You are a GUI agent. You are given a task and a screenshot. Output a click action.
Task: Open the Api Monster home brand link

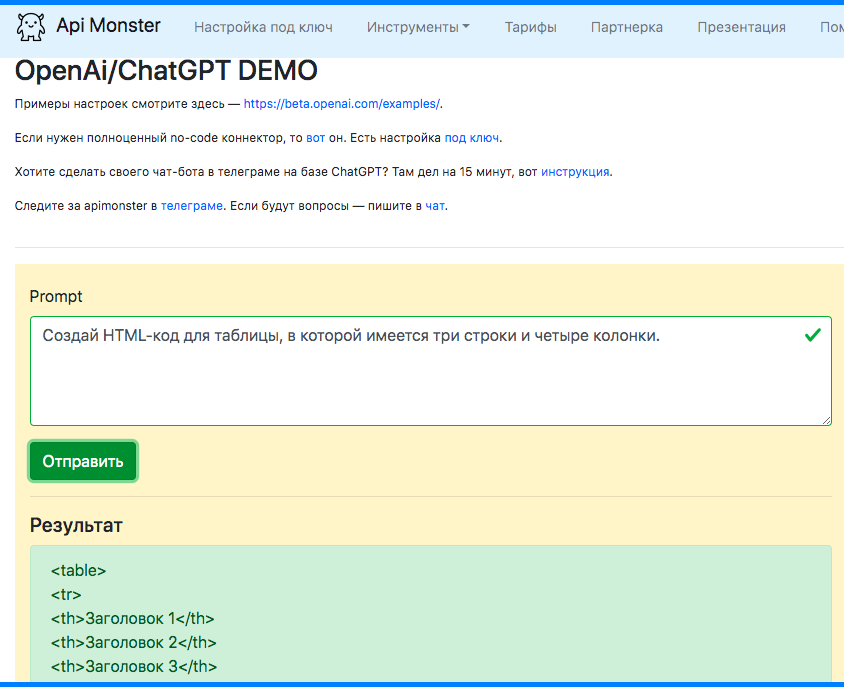click(108, 25)
